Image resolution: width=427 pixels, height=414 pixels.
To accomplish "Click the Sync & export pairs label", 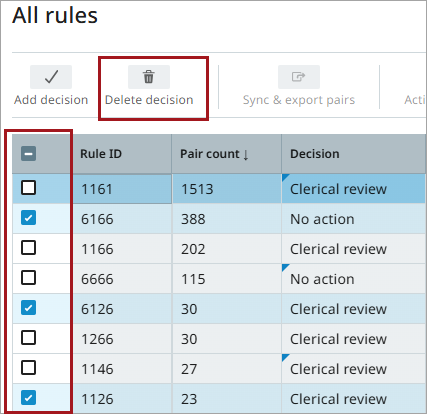I will pyautogui.click(x=299, y=100).
